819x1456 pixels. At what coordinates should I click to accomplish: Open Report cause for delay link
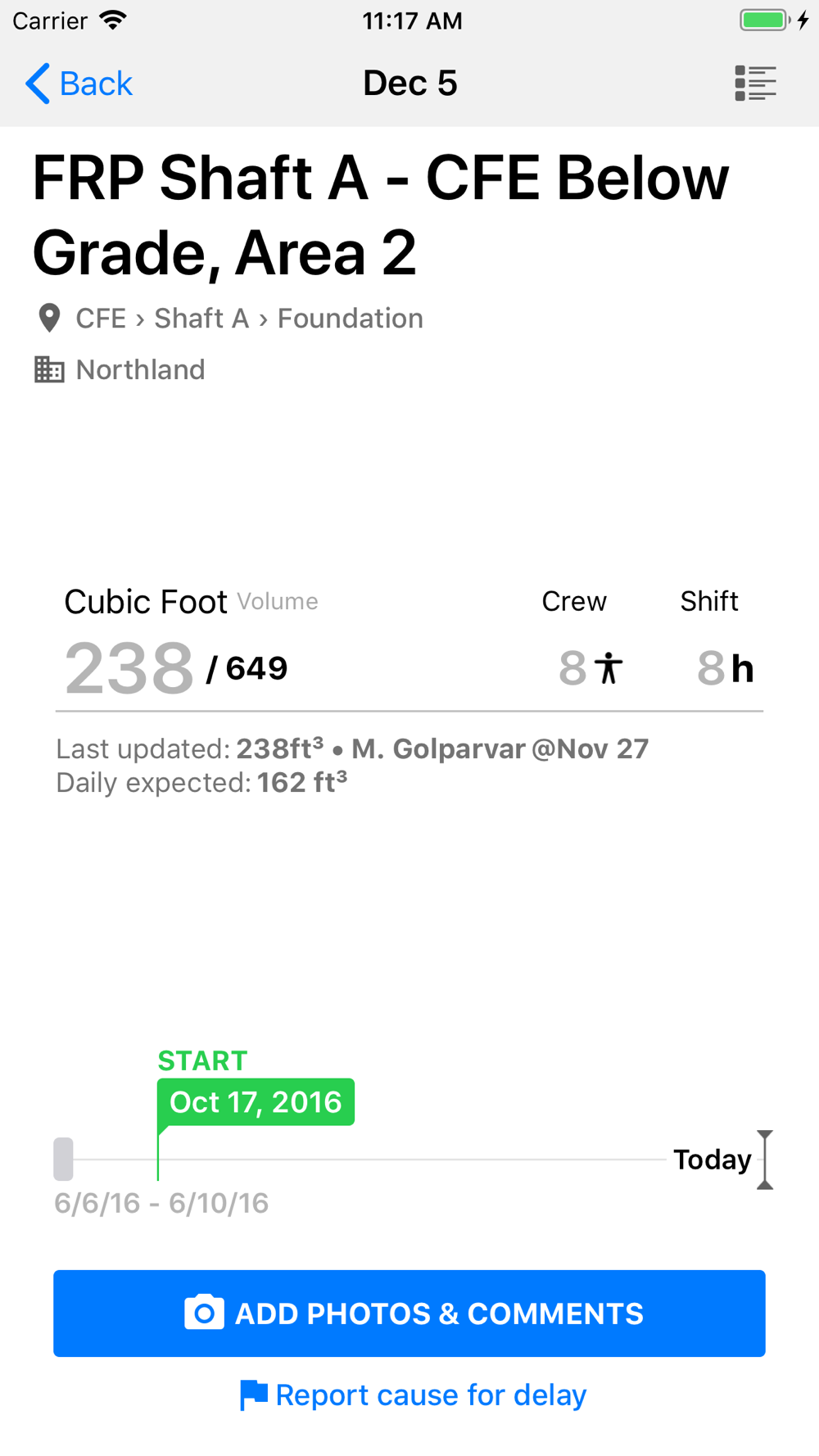coord(431,1395)
